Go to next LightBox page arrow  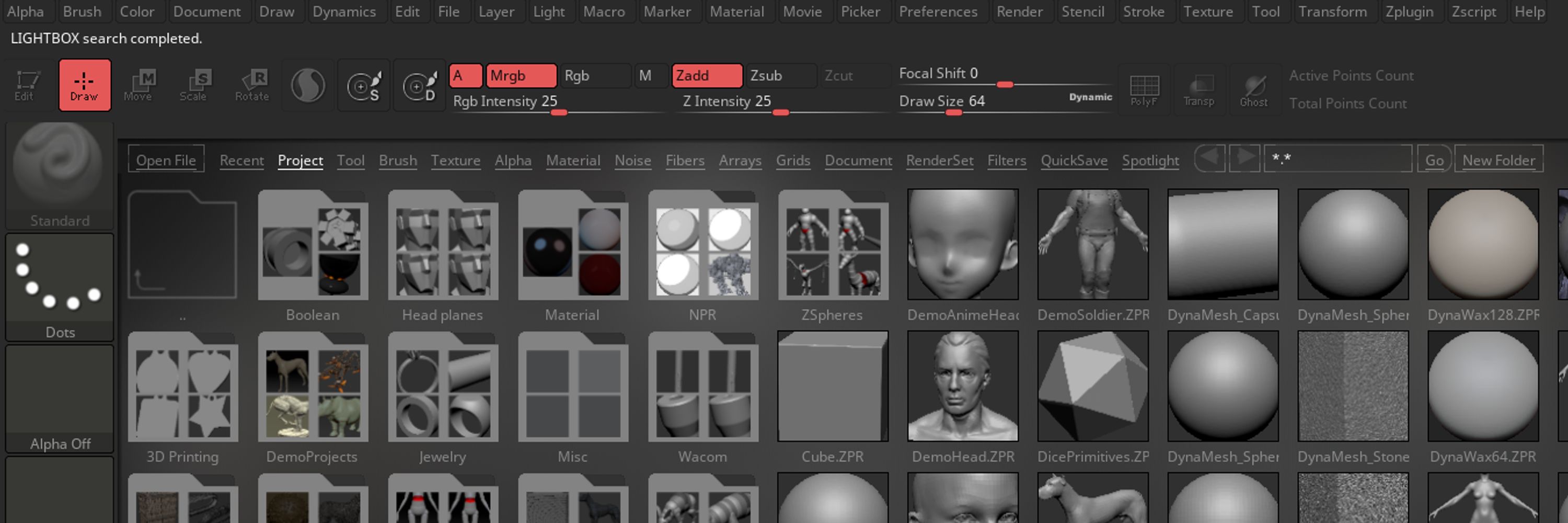click(1245, 158)
